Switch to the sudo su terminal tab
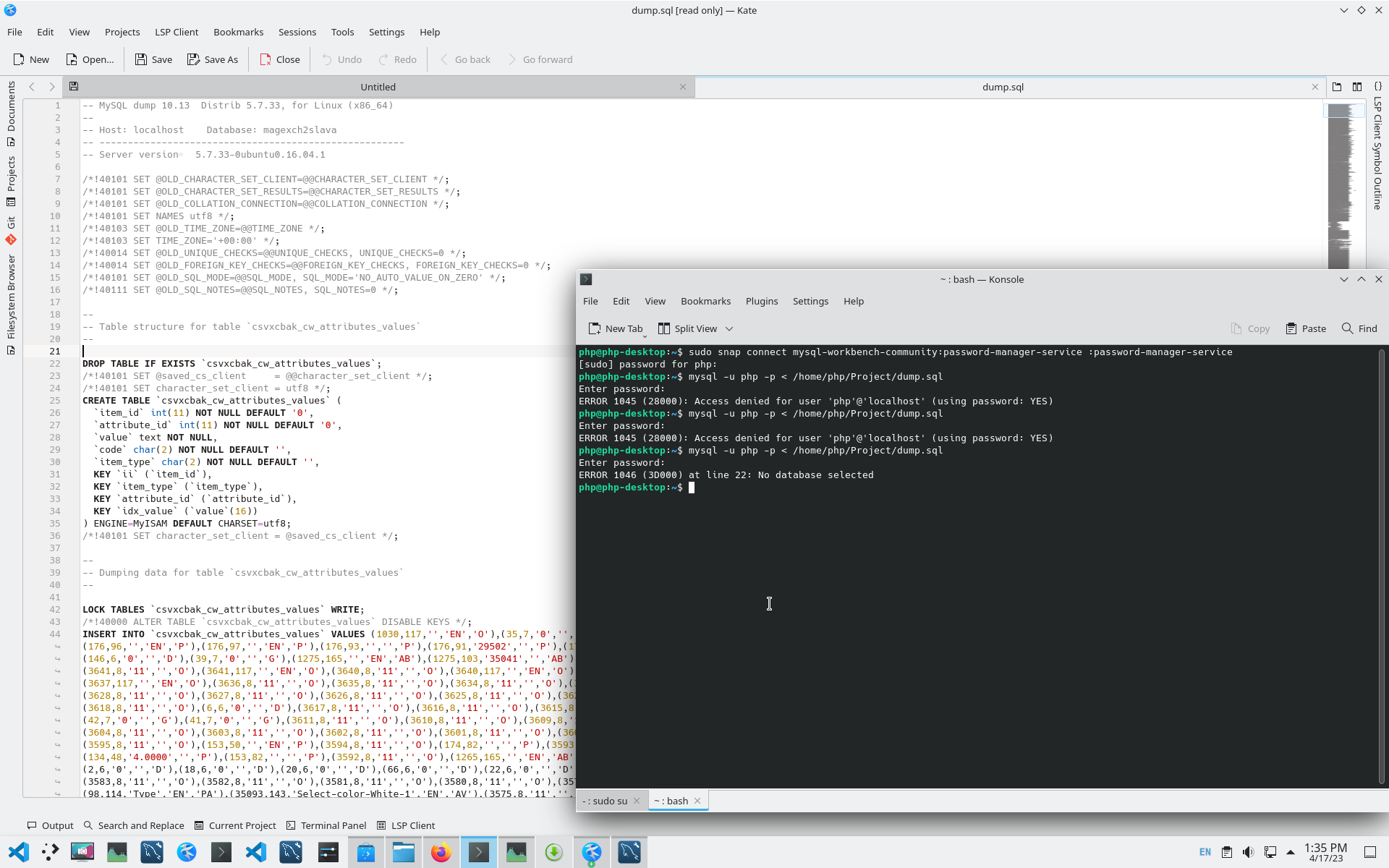The height and width of the screenshot is (868, 1389). pos(605,801)
